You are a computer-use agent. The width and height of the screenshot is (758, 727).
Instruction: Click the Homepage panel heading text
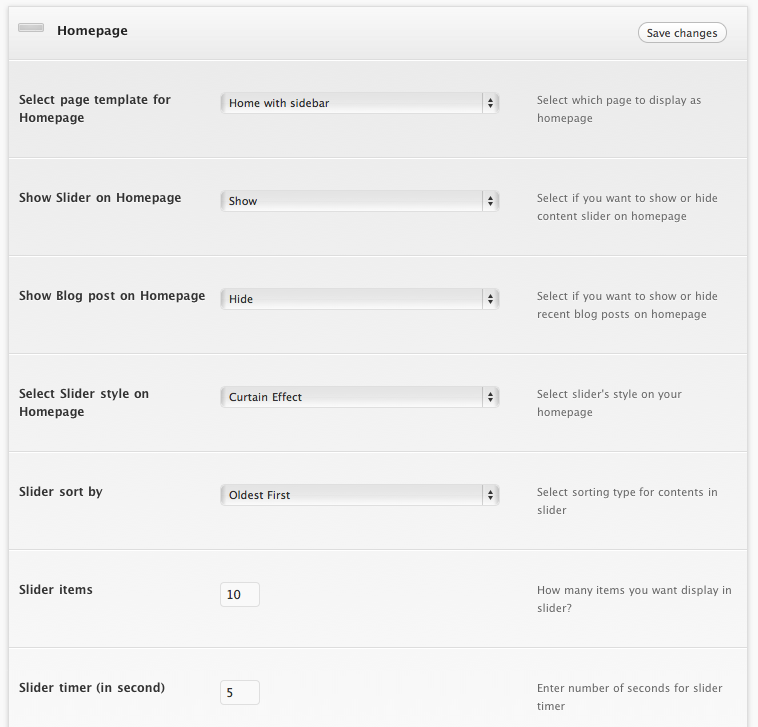92,31
